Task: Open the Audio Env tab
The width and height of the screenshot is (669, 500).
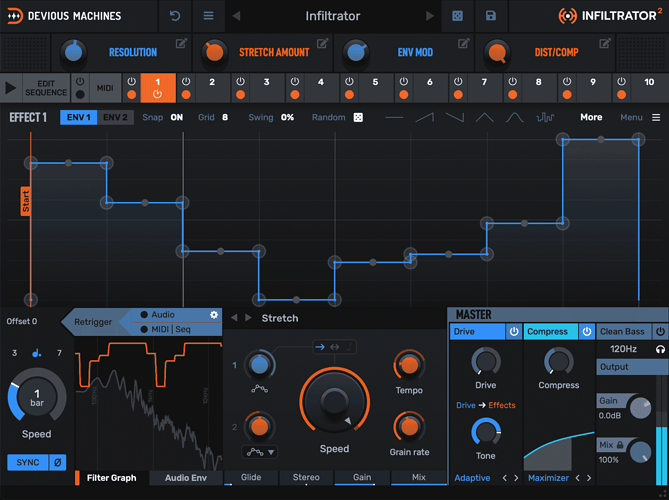Action: pos(186,478)
